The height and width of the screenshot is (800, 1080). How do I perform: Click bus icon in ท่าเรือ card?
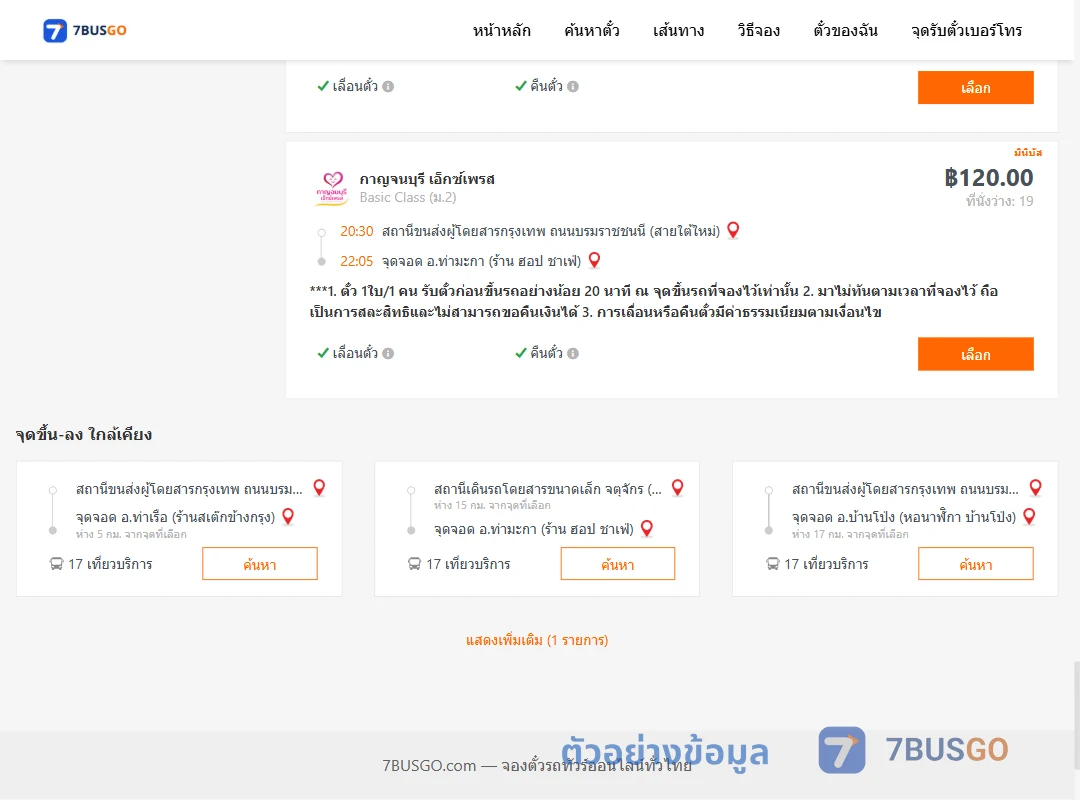(56, 564)
